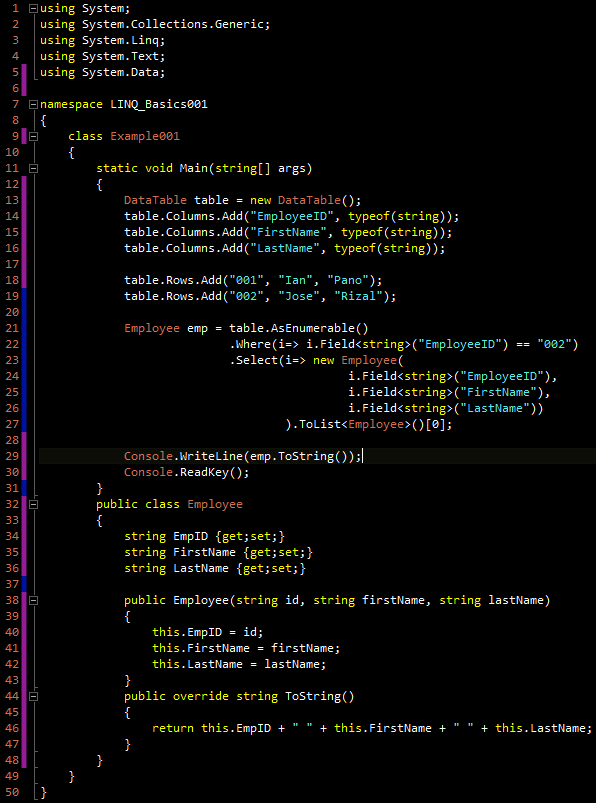
Task: Click the LINQ_Basics001 namespace name
Action: point(159,104)
